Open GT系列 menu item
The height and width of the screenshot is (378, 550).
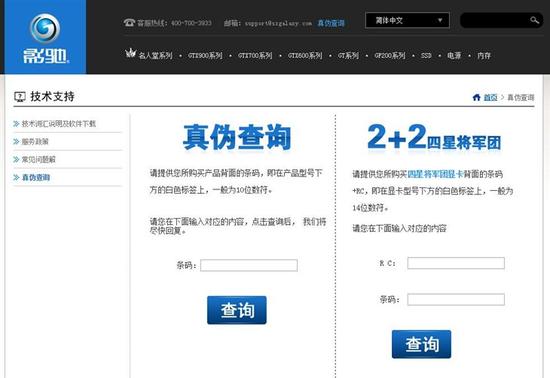click(348, 55)
